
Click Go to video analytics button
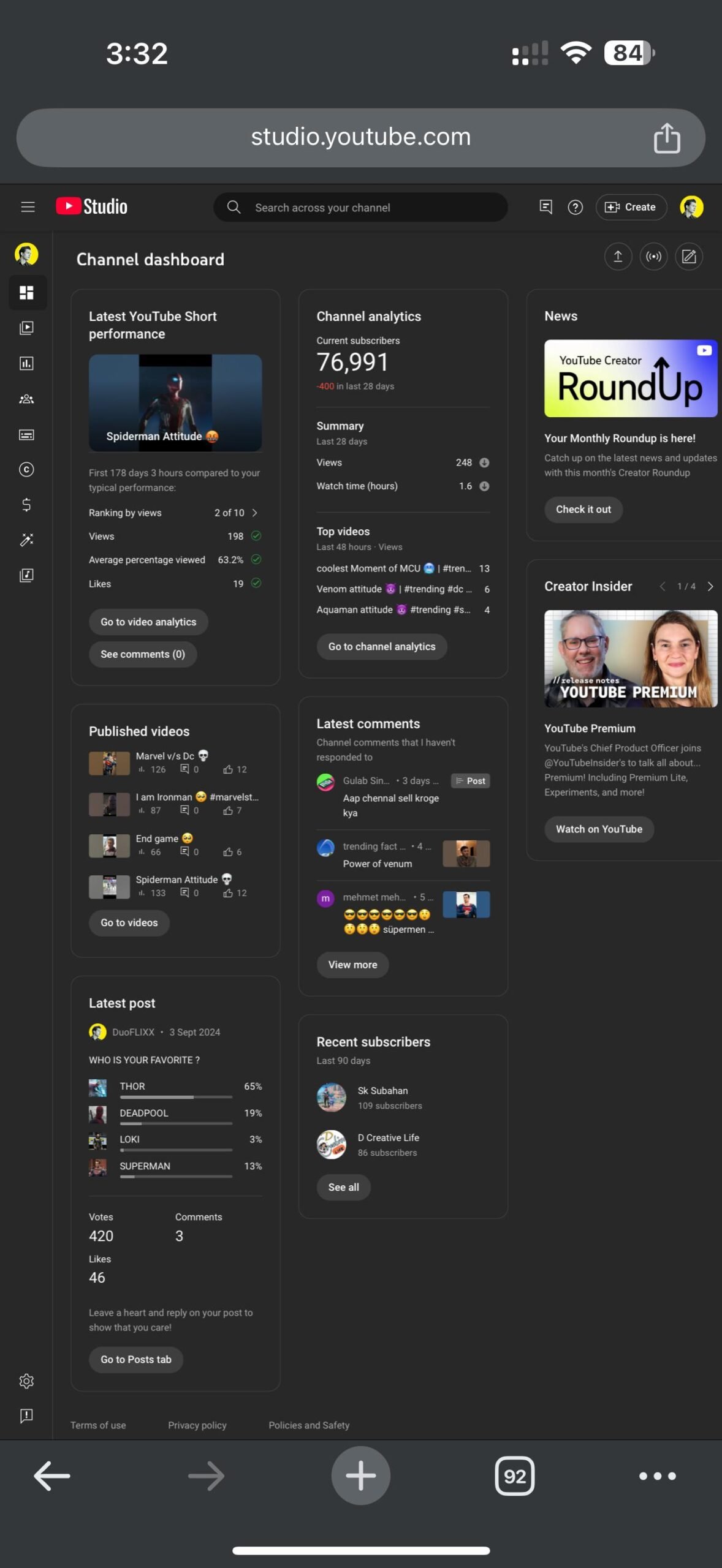coord(148,622)
